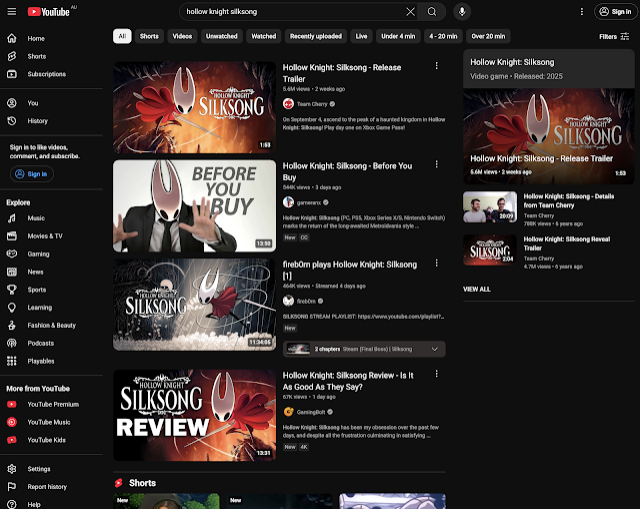640x509 pixels.
Task: Open the Before You Buy video thumbnail
Action: click(194, 205)
